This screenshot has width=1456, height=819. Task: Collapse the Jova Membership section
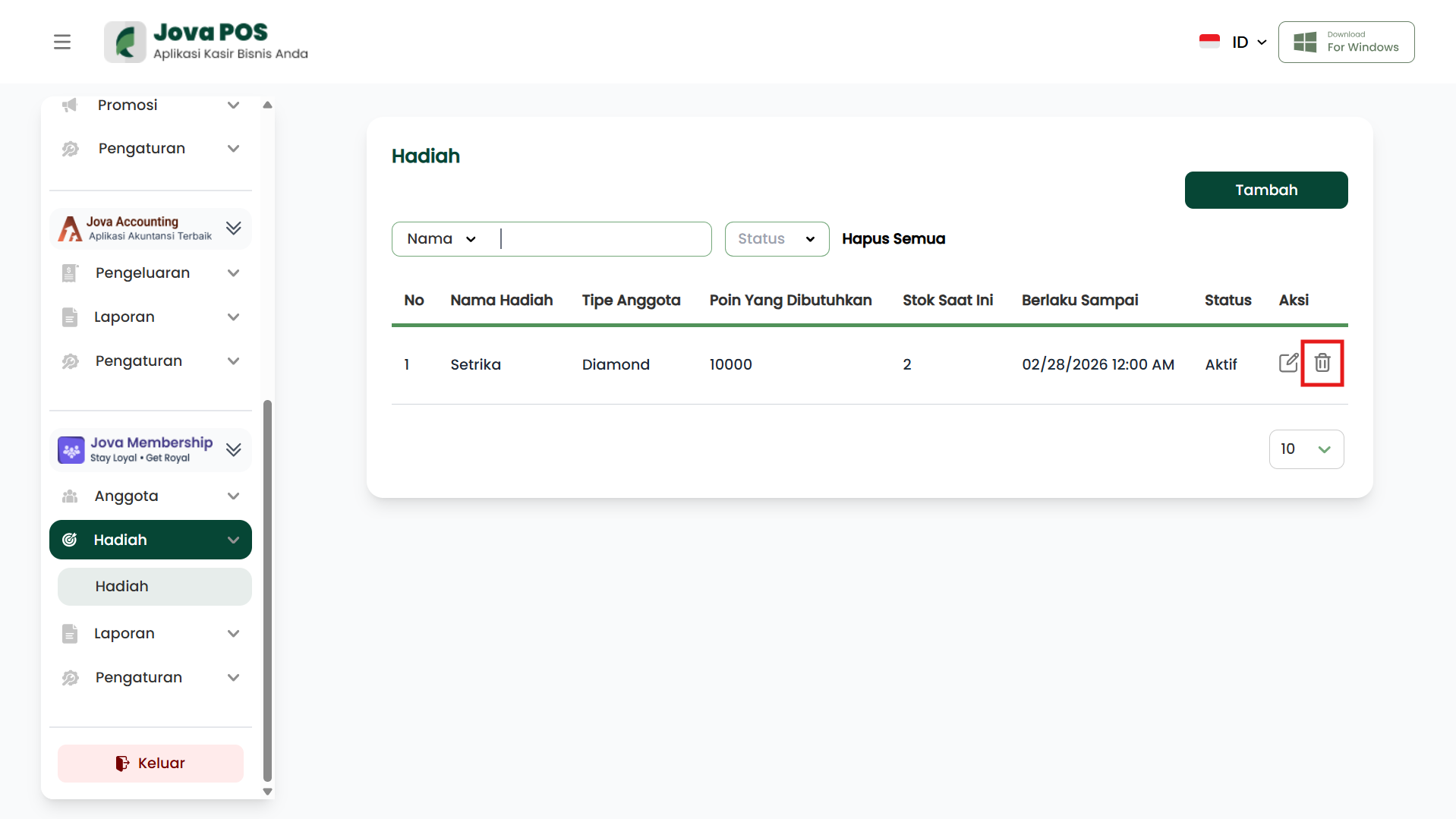pyautogui.click(x=233, y=450)
